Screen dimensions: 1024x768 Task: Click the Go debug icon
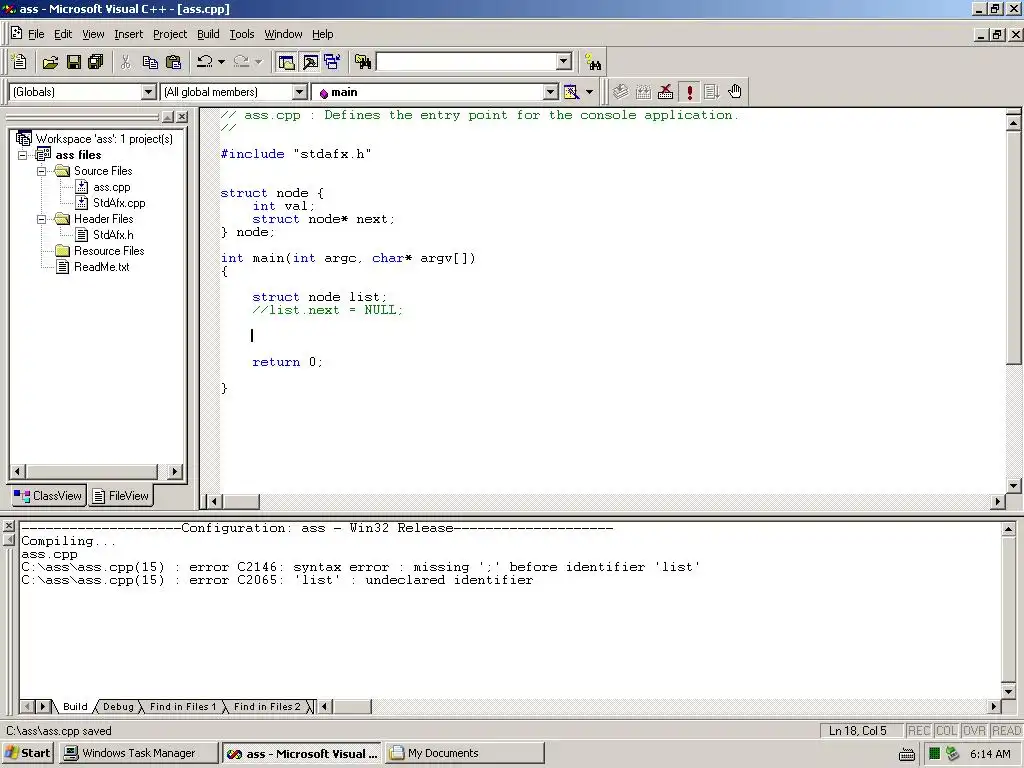(x=712, y=92)
